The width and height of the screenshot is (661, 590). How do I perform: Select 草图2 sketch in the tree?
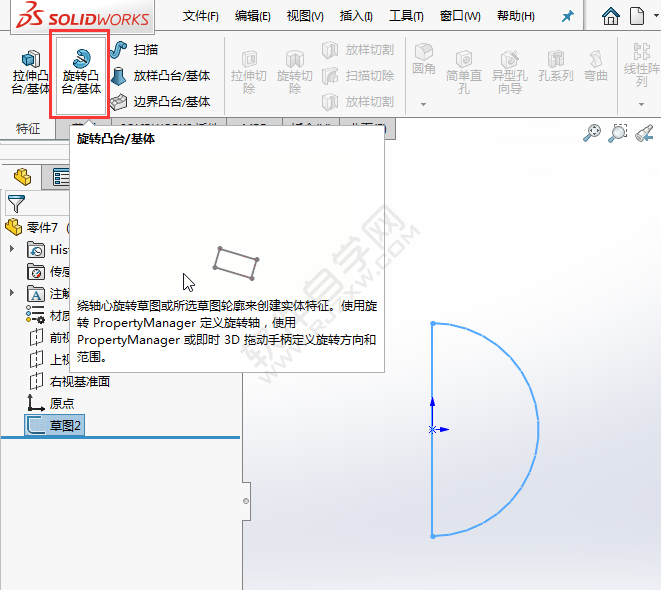(54, 426)
